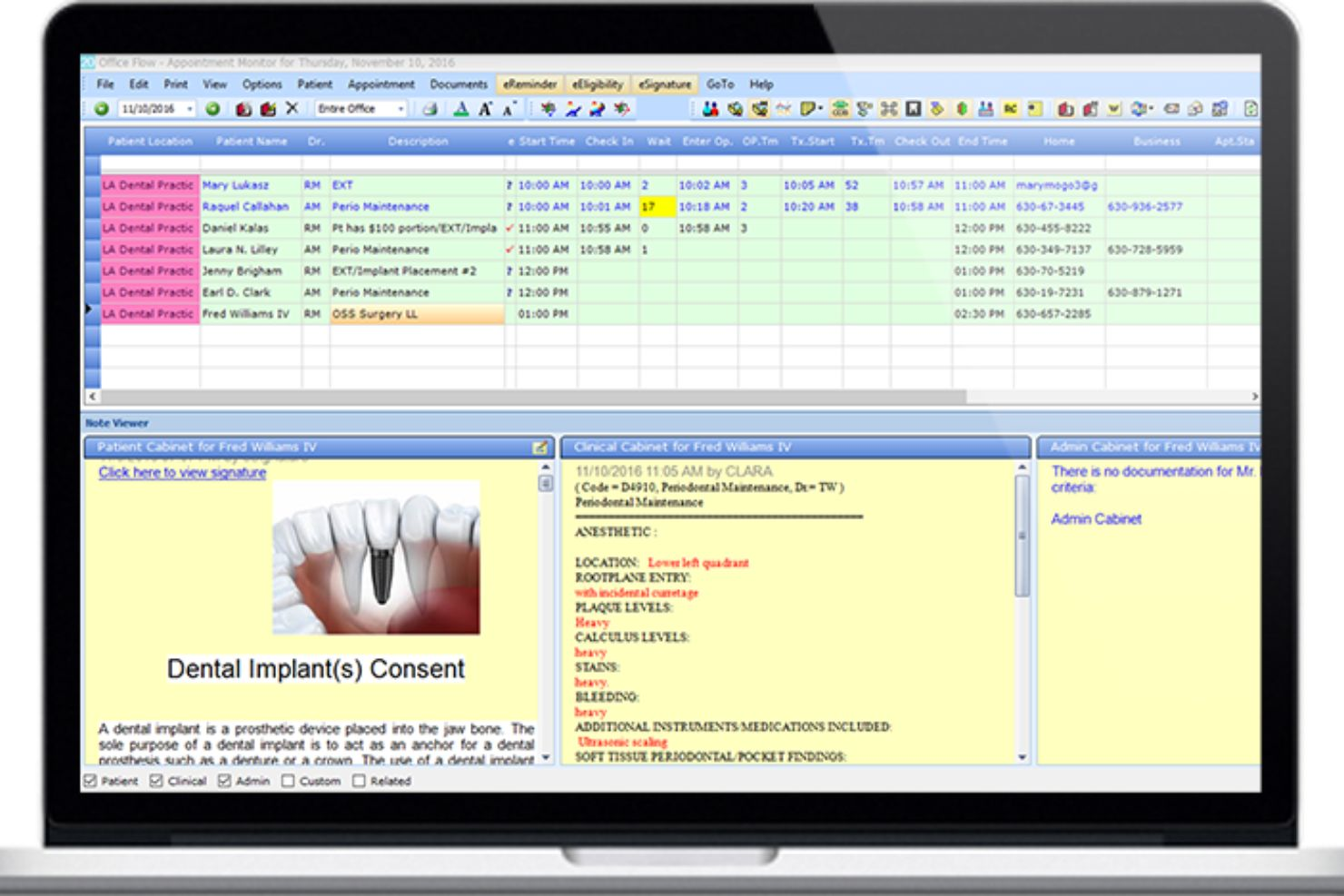Open the Entire Office dropdown

pyautogui.click(x=400, y=109)
